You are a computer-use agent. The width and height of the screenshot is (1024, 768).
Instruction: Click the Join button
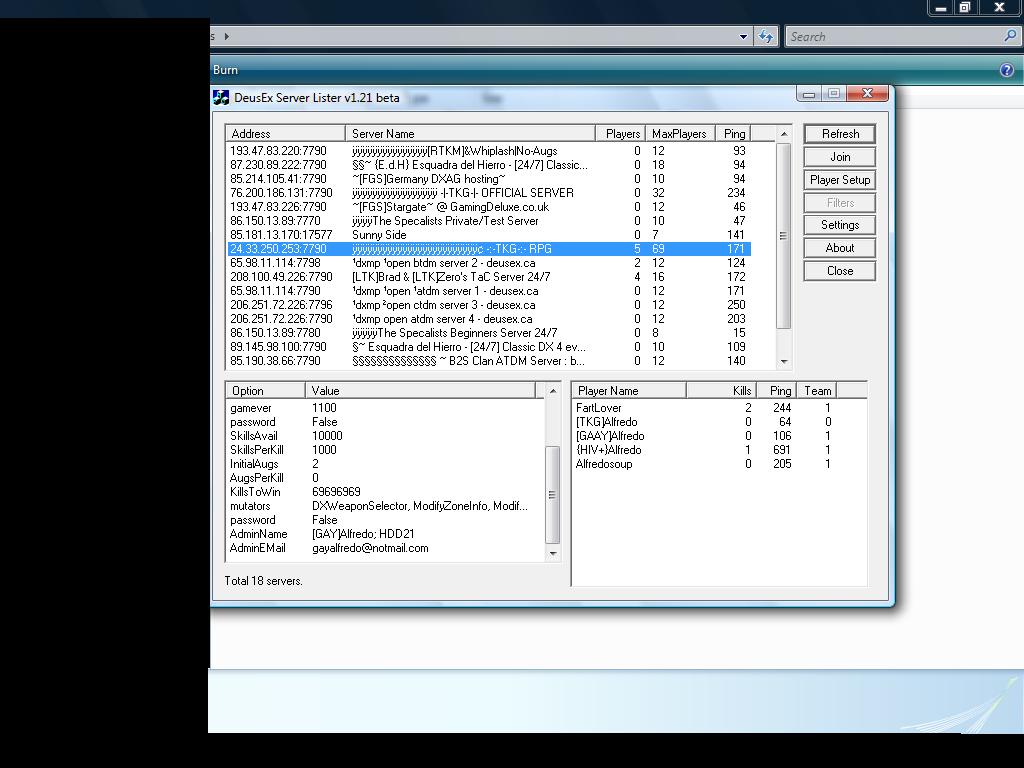(840, 157)
